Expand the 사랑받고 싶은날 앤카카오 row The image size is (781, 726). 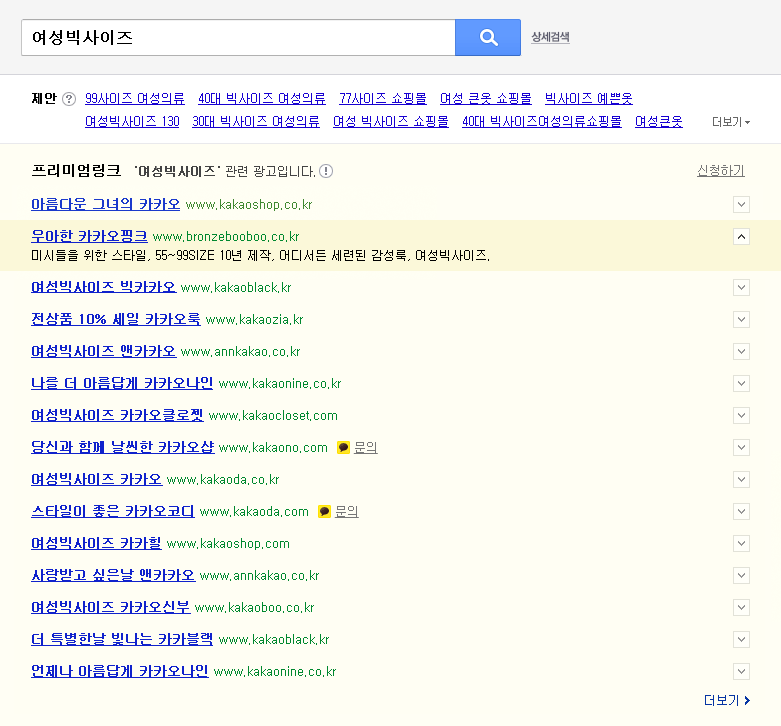pyautogui.click(x=741, y=576)
